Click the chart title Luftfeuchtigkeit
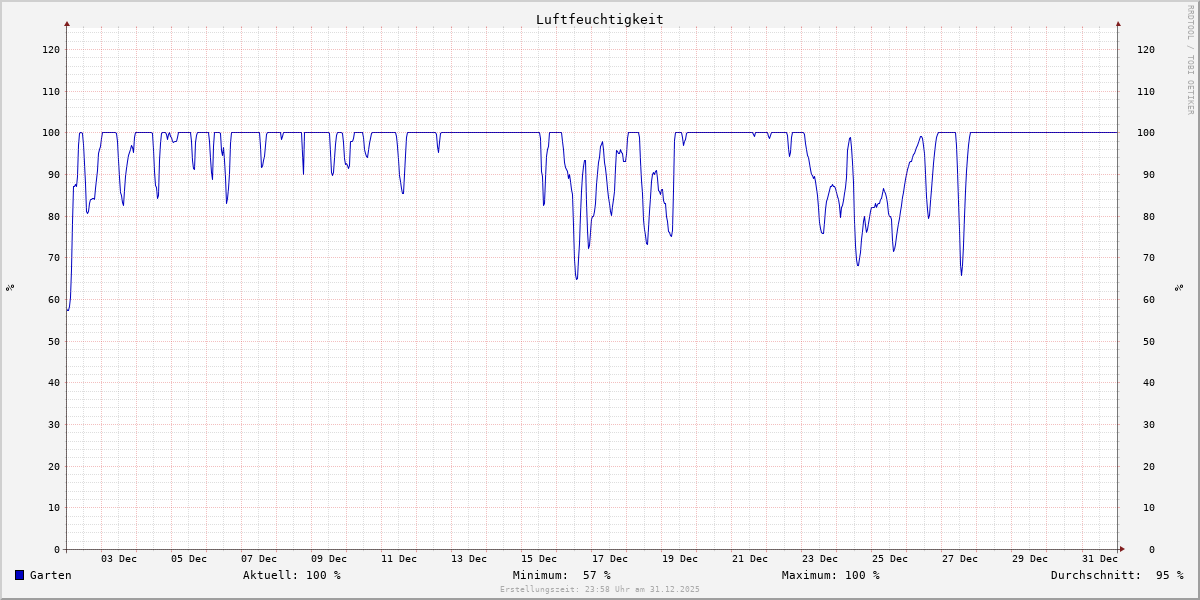The height and width of the screenshot is (600, 1200). [599, 19]
